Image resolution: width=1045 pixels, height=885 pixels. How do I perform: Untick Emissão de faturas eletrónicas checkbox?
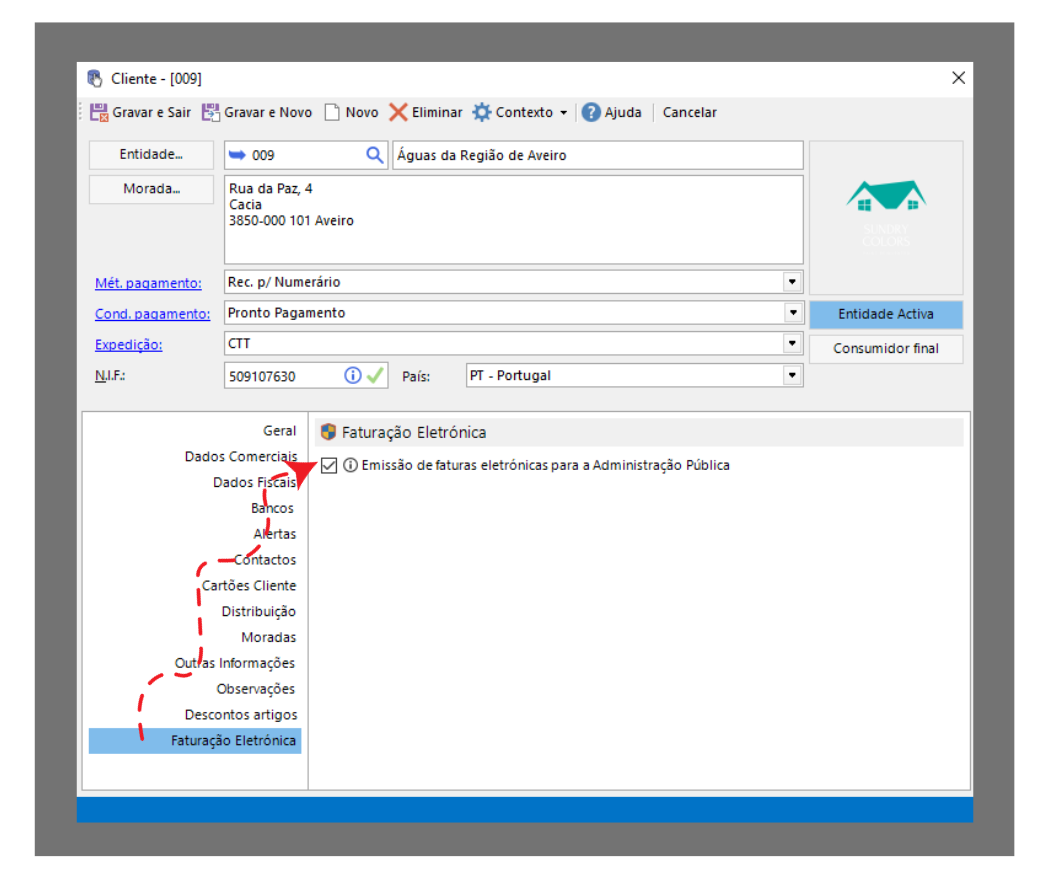[x=329, y=465]
